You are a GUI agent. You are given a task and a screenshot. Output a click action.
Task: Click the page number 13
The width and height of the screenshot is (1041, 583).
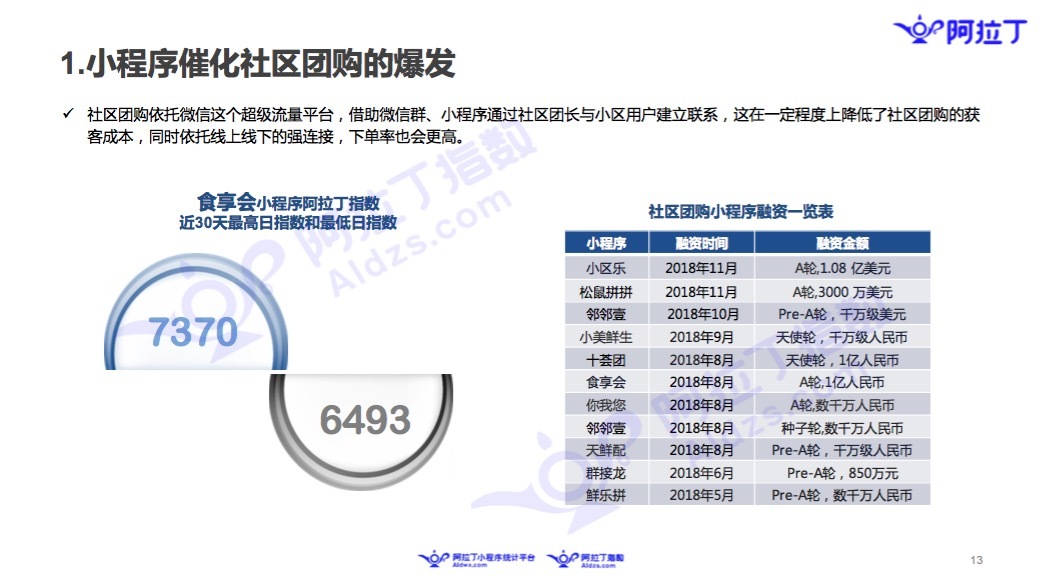976,560
